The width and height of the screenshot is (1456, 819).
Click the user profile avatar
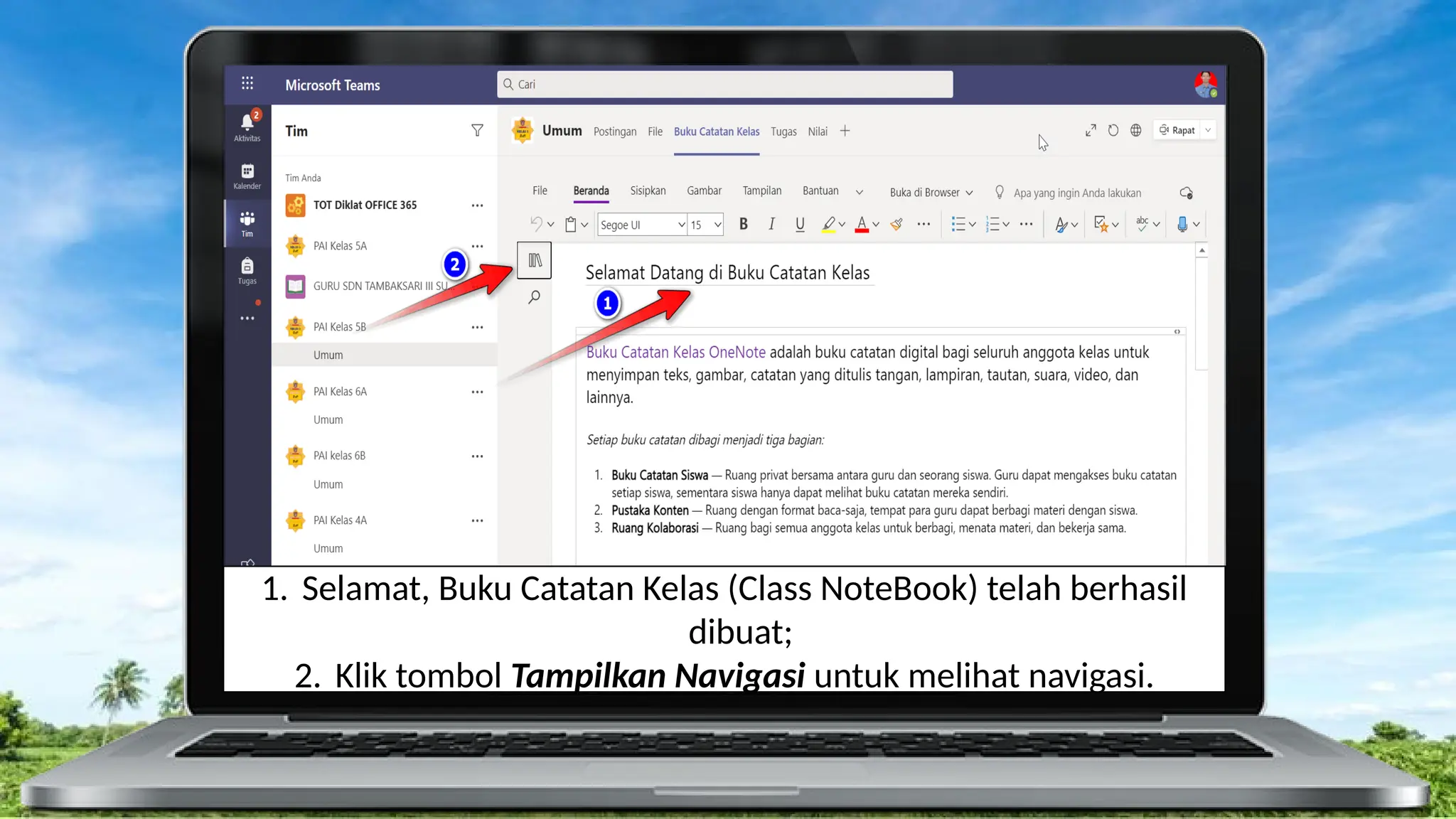tap(1206, 85)
